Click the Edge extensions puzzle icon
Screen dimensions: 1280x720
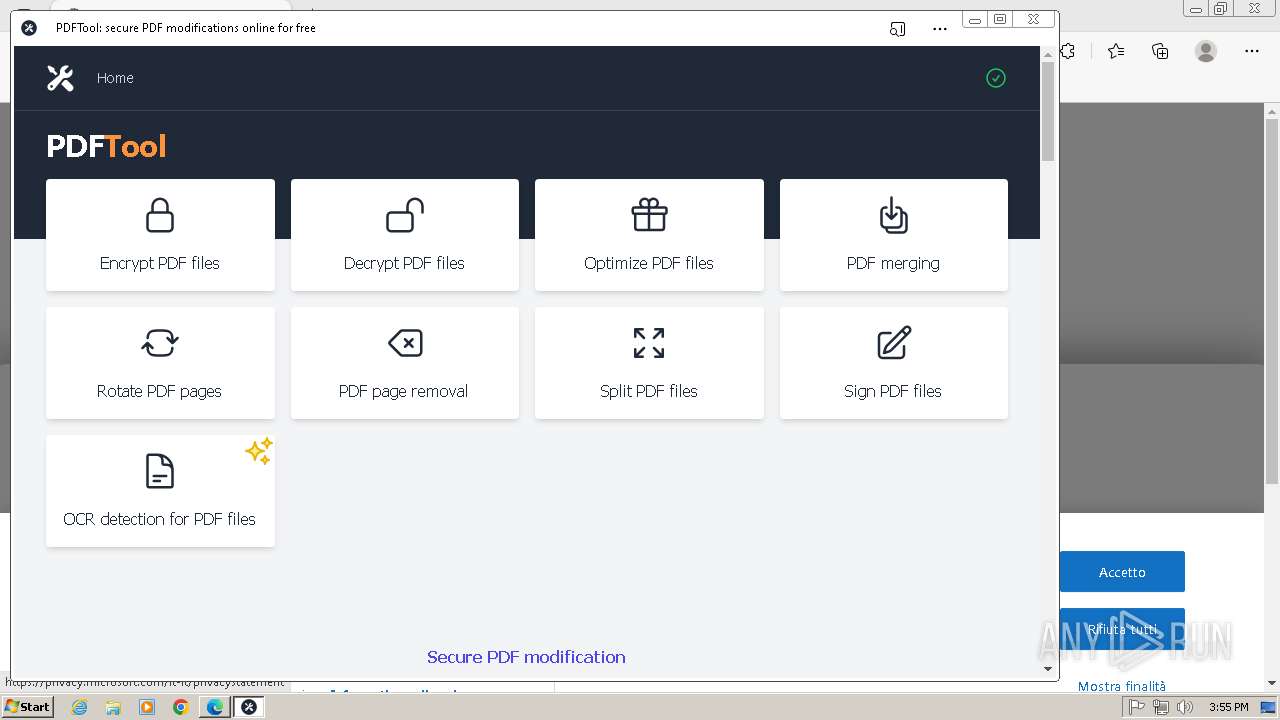pos(1068,51)
